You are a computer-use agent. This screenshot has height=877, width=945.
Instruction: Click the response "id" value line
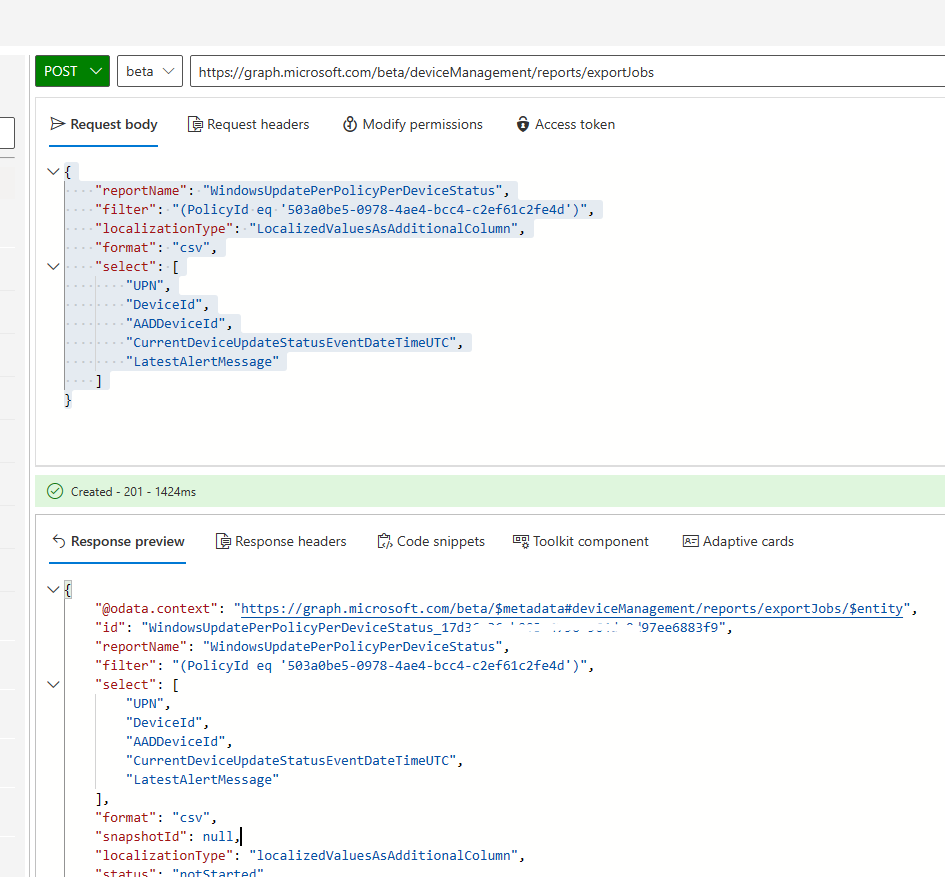pyautogui.click(x=413, y=628)
